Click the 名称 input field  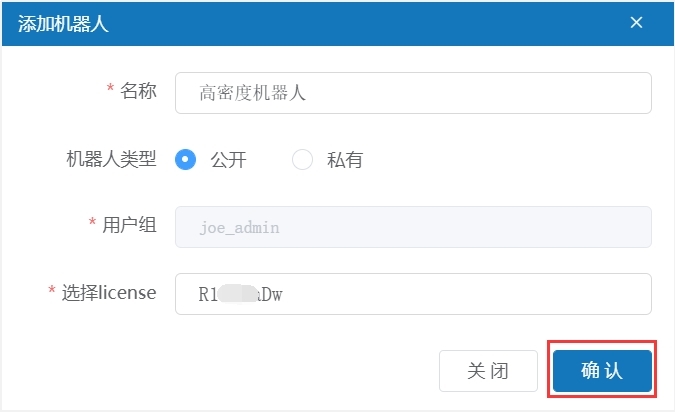413,93
